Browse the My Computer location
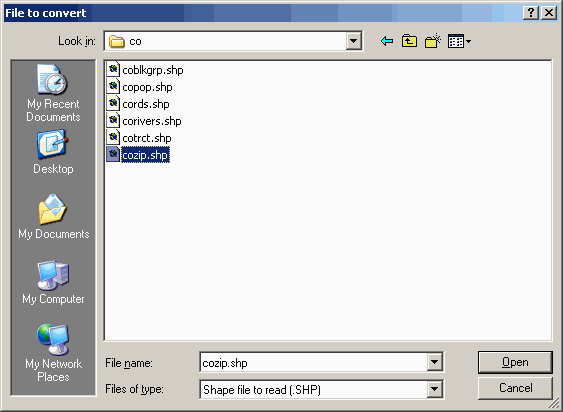 [53, 282]
